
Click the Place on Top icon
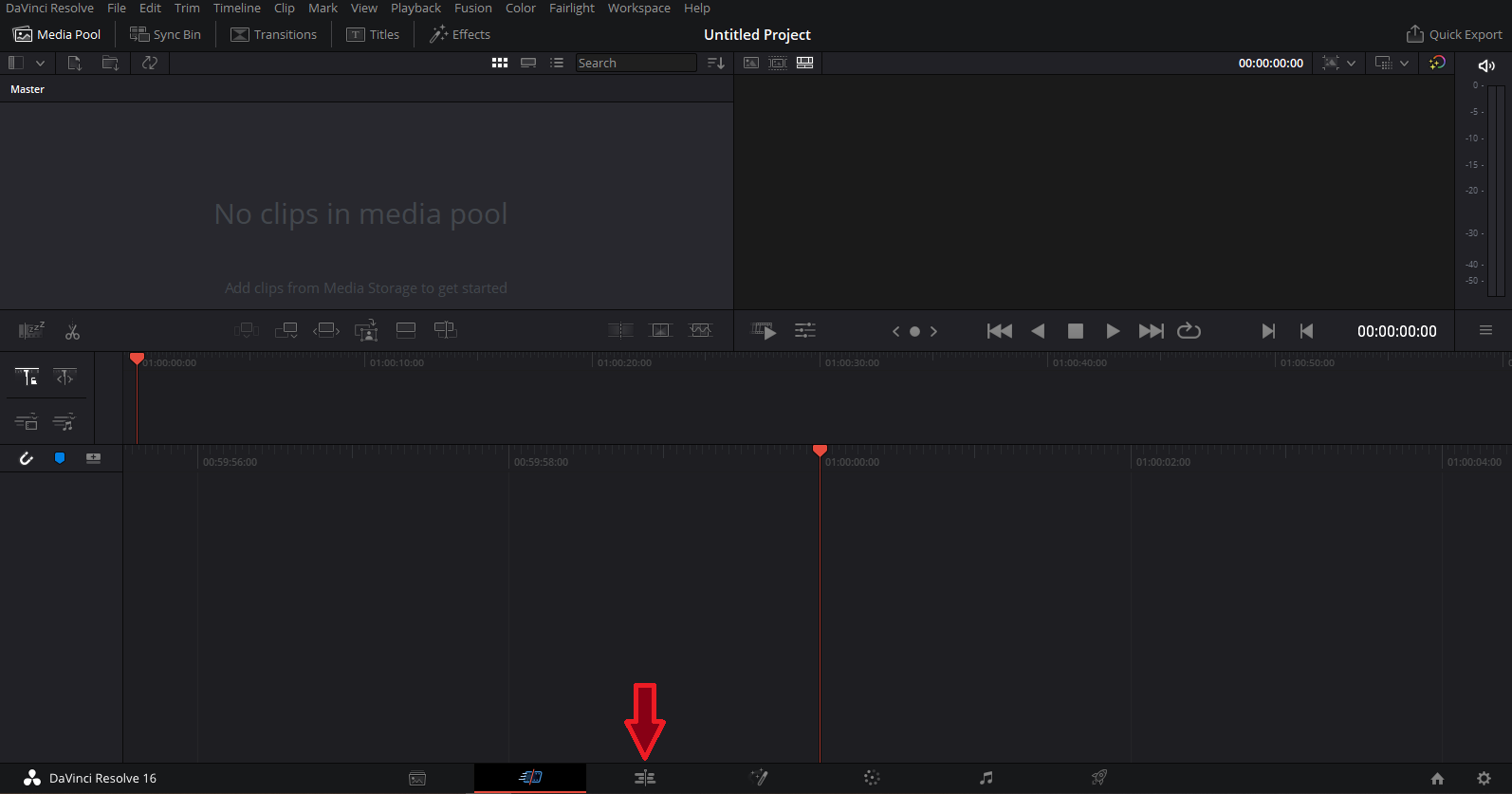click(406, 330)
